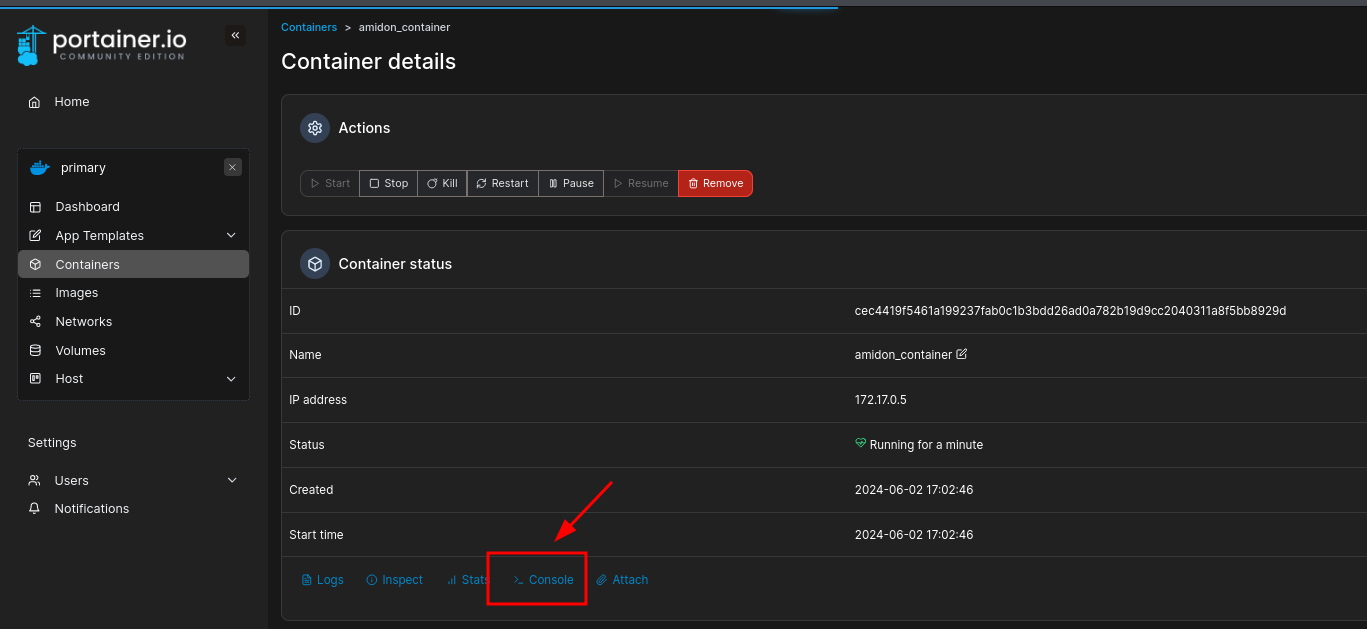This screenshot has height=629, width=1367.
Task: Click the Running for a minute status
Action: (x=926, y=445)
